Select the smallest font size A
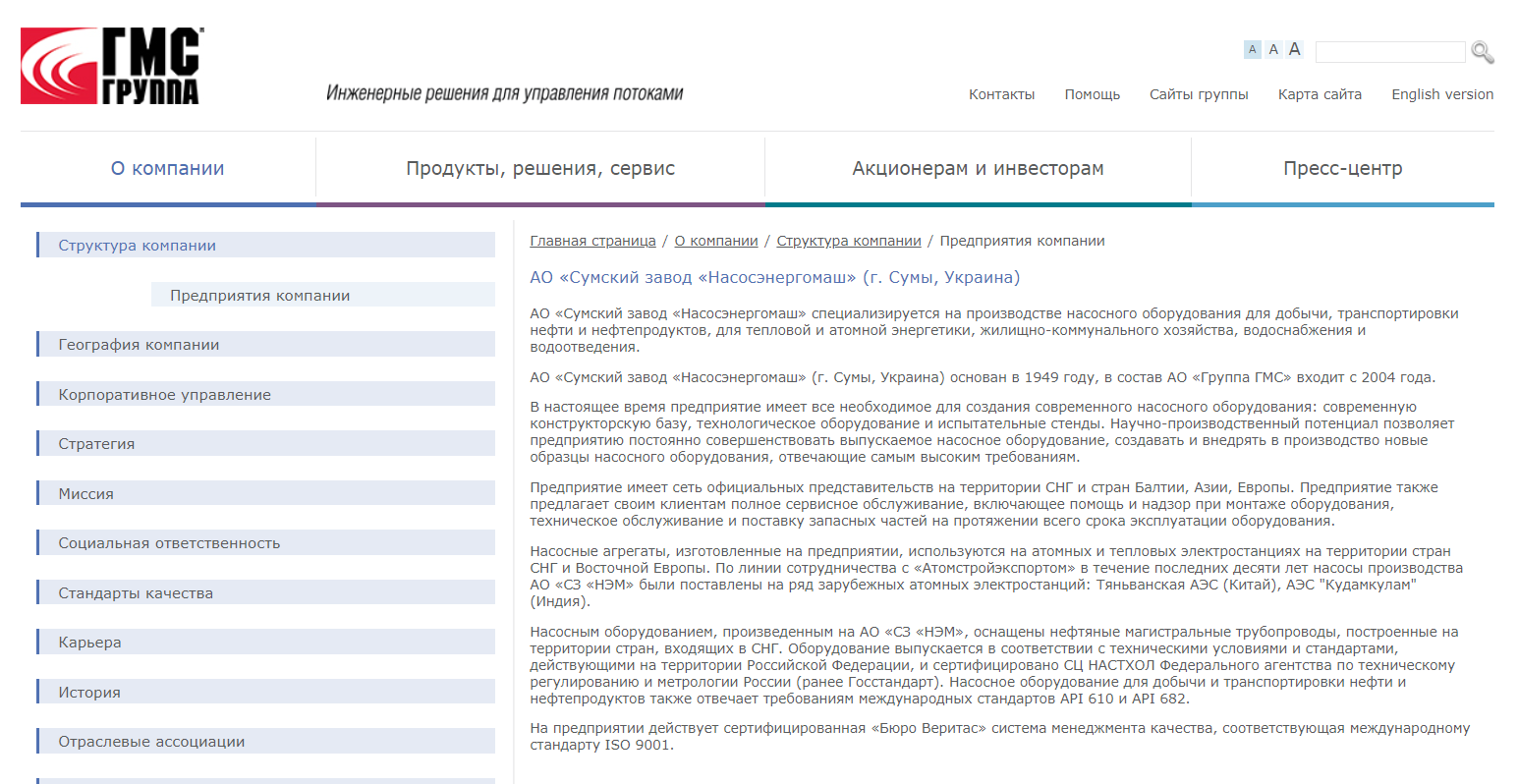The image size is (1518, 784). coord(1252,49)
